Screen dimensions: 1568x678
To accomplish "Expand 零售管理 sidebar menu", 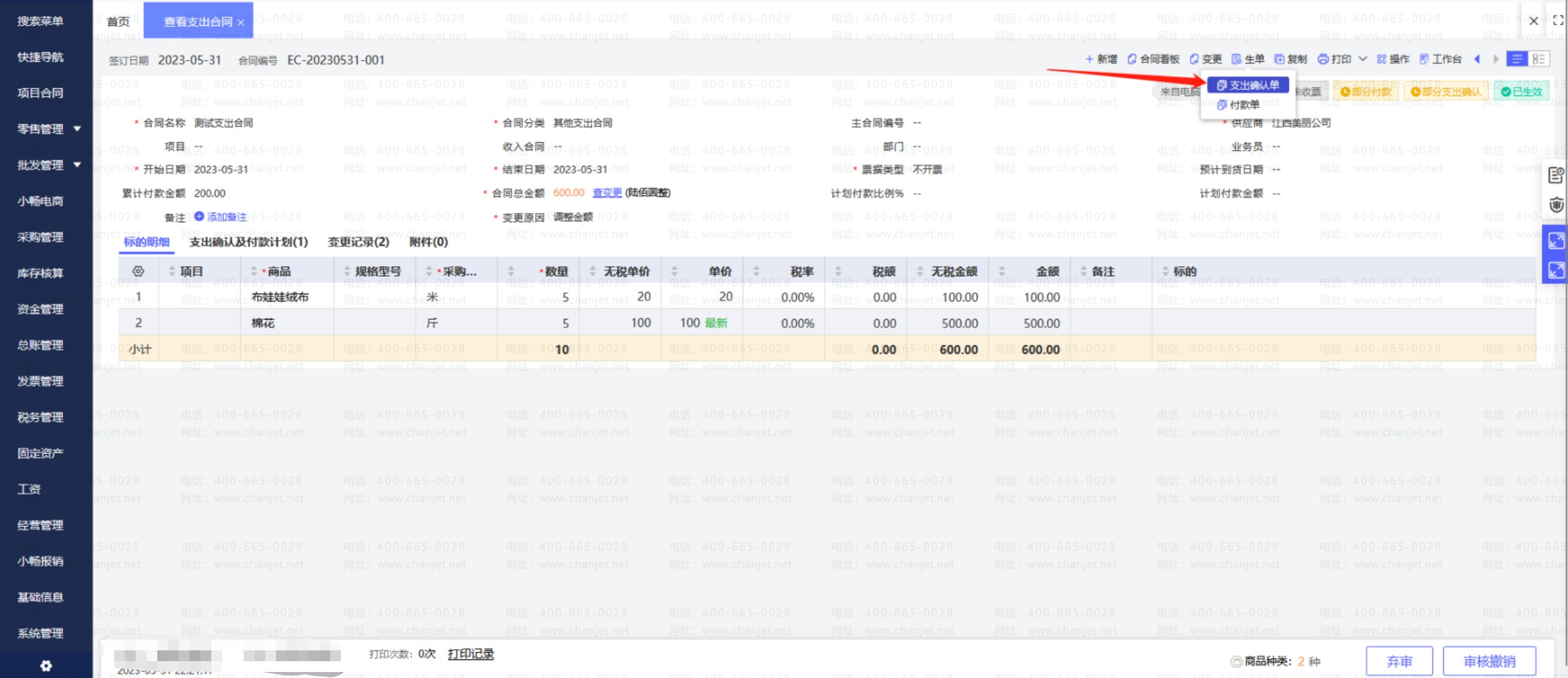I will [x=77, y=129].
